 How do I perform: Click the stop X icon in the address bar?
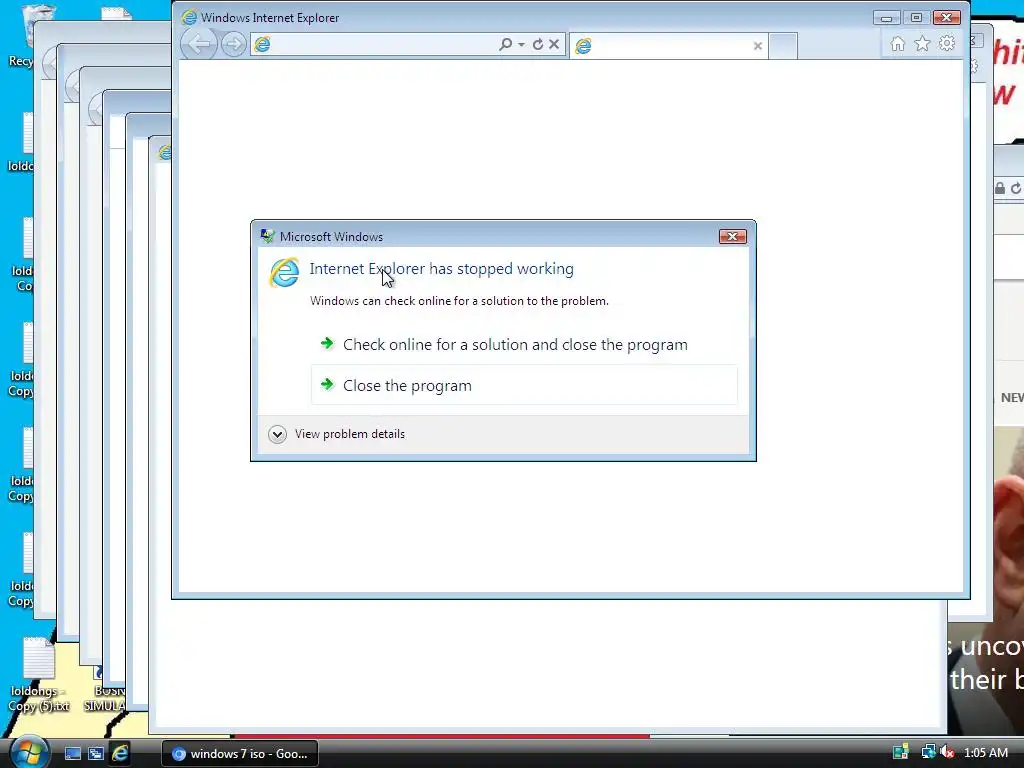(554, 44)
